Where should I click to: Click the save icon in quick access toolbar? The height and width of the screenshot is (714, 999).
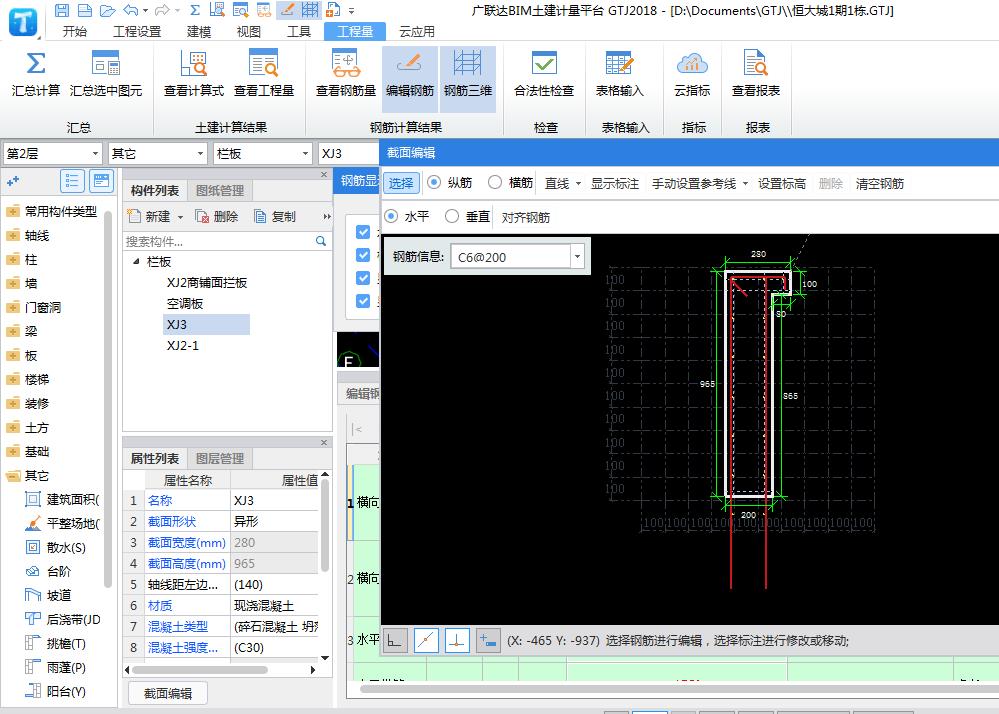(x=62, y=10)
